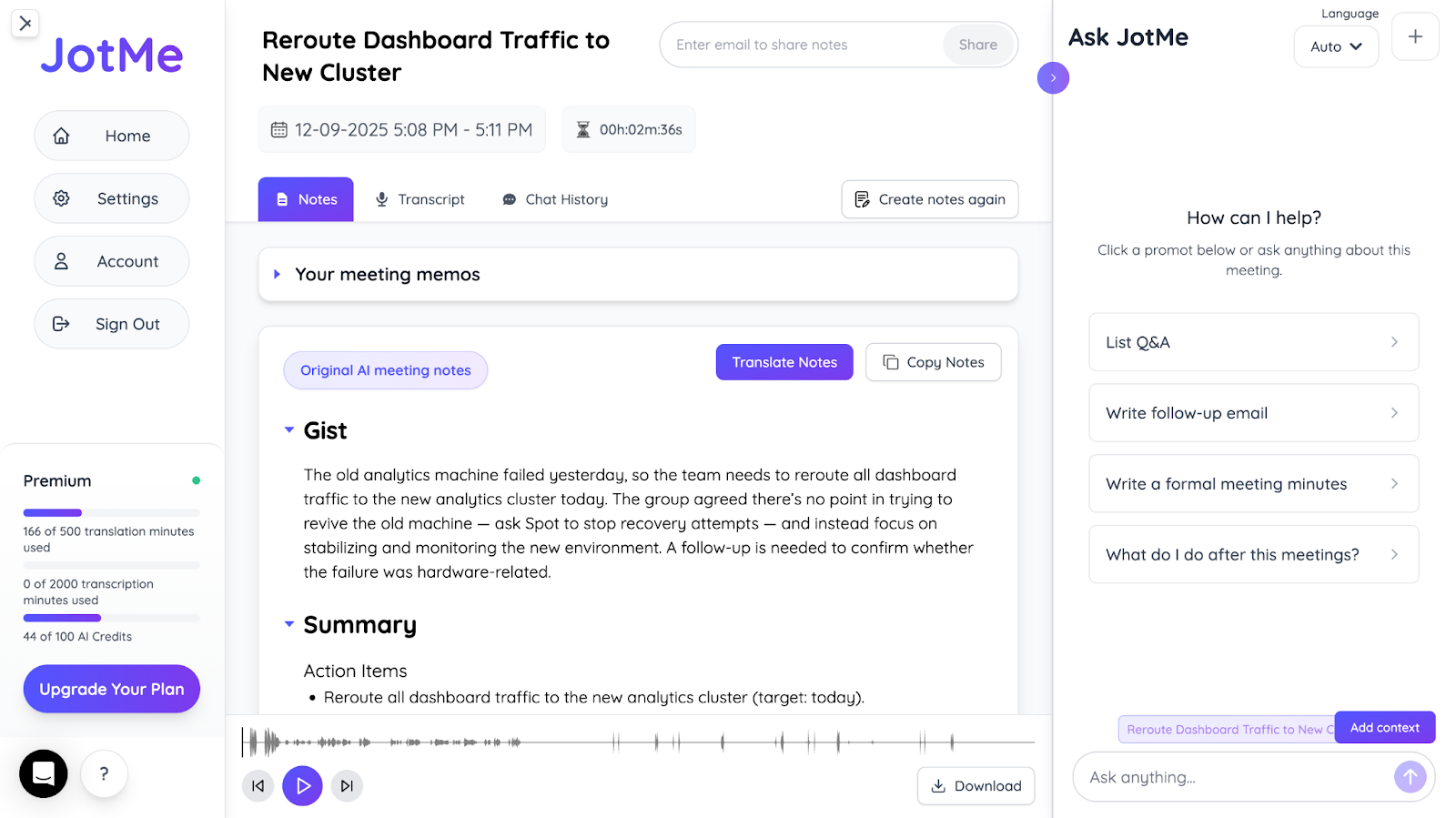1456x818 pixels.
Task: Click '44 of 100 AI Credits' text
Action: [77, 637]
